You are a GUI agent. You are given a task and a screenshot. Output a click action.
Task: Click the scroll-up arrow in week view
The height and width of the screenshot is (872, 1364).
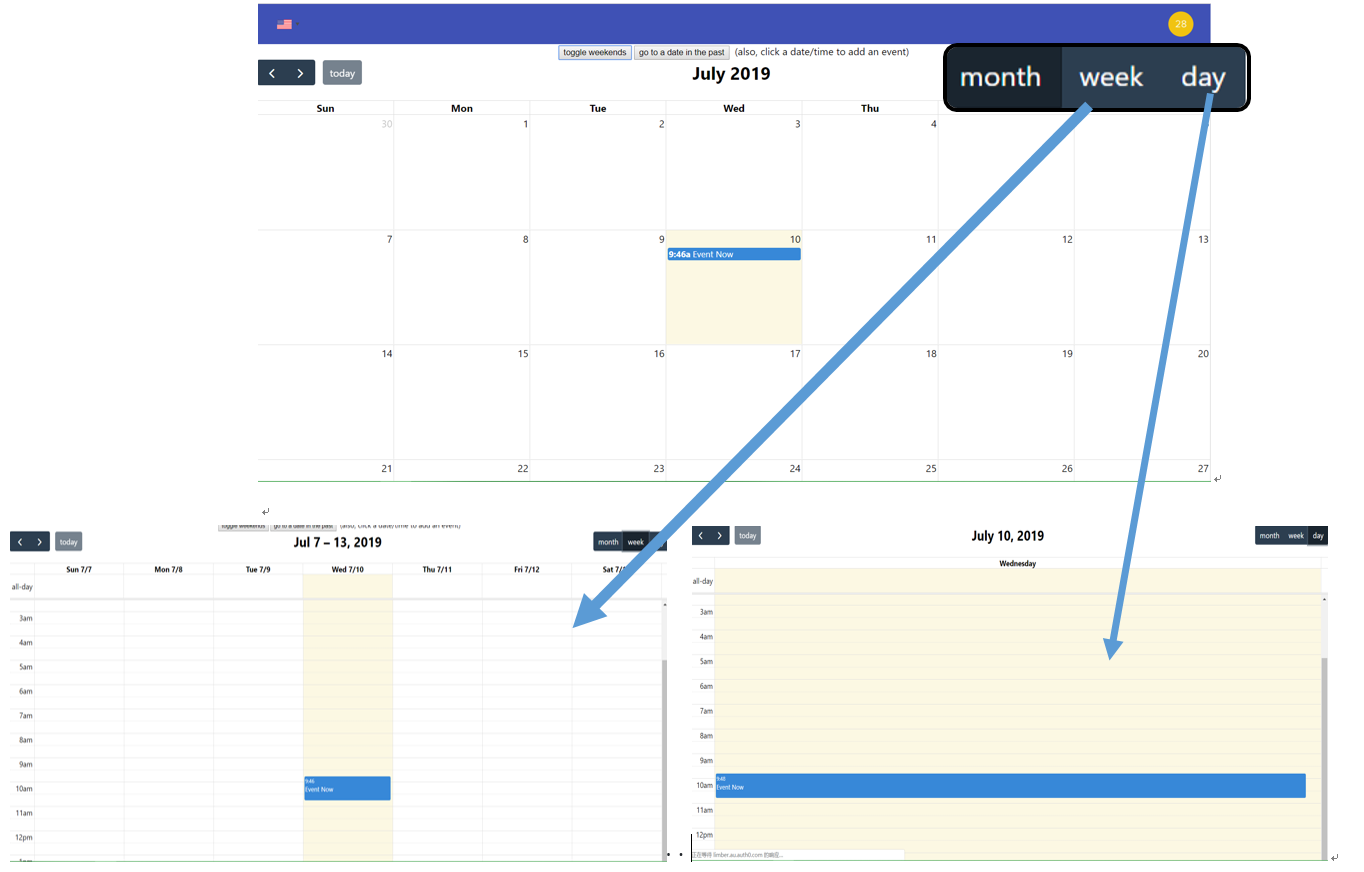(x=665, y=605)
